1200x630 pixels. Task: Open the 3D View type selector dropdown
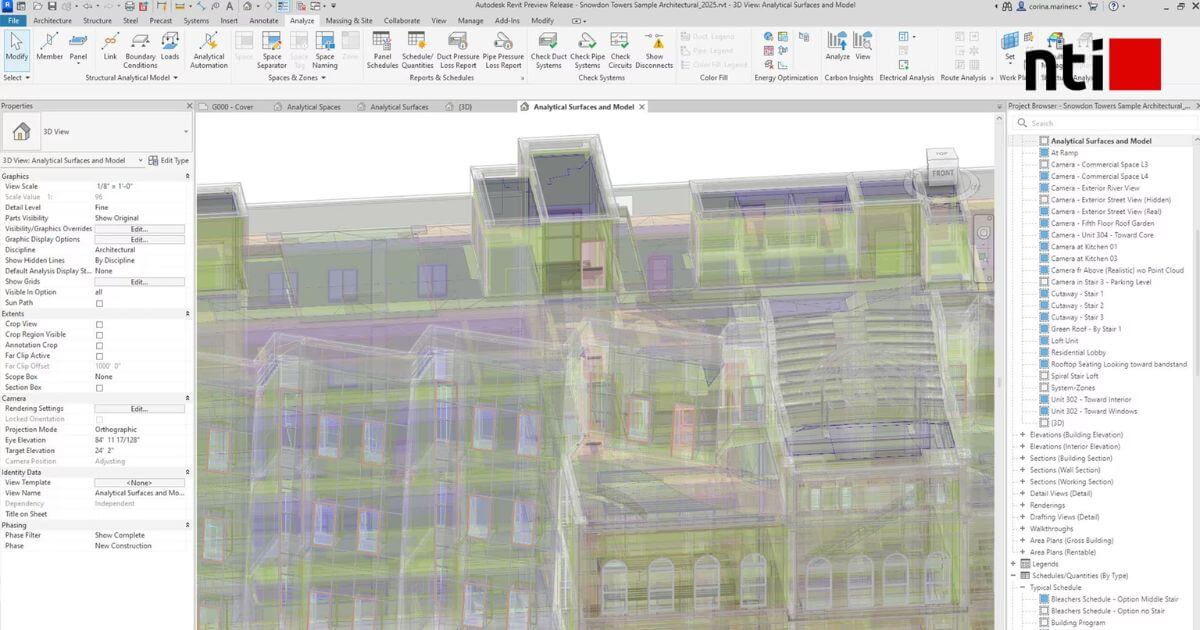coord(186,131)
